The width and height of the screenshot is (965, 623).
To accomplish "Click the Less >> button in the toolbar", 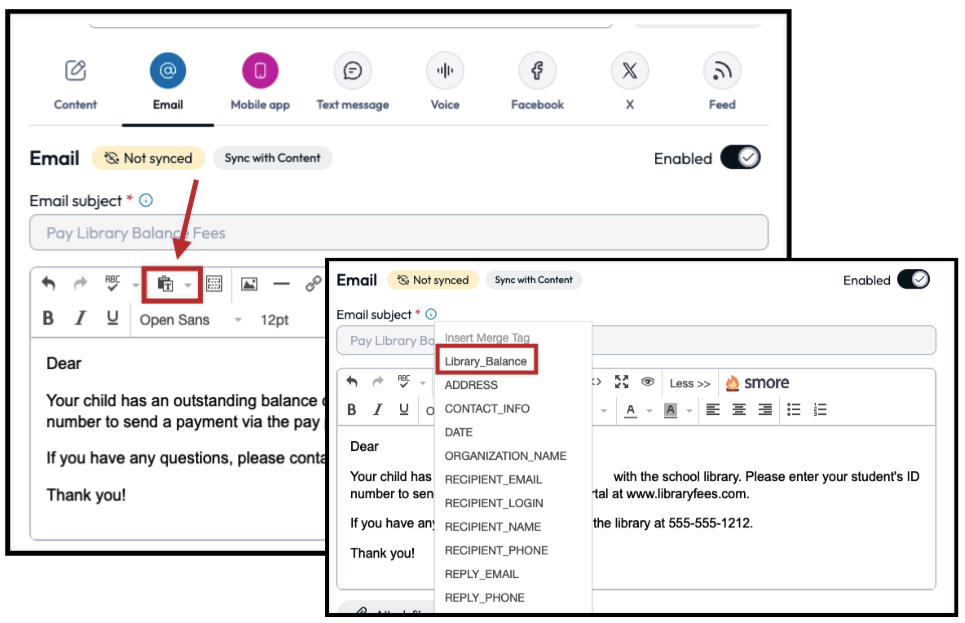I will 692,381.
